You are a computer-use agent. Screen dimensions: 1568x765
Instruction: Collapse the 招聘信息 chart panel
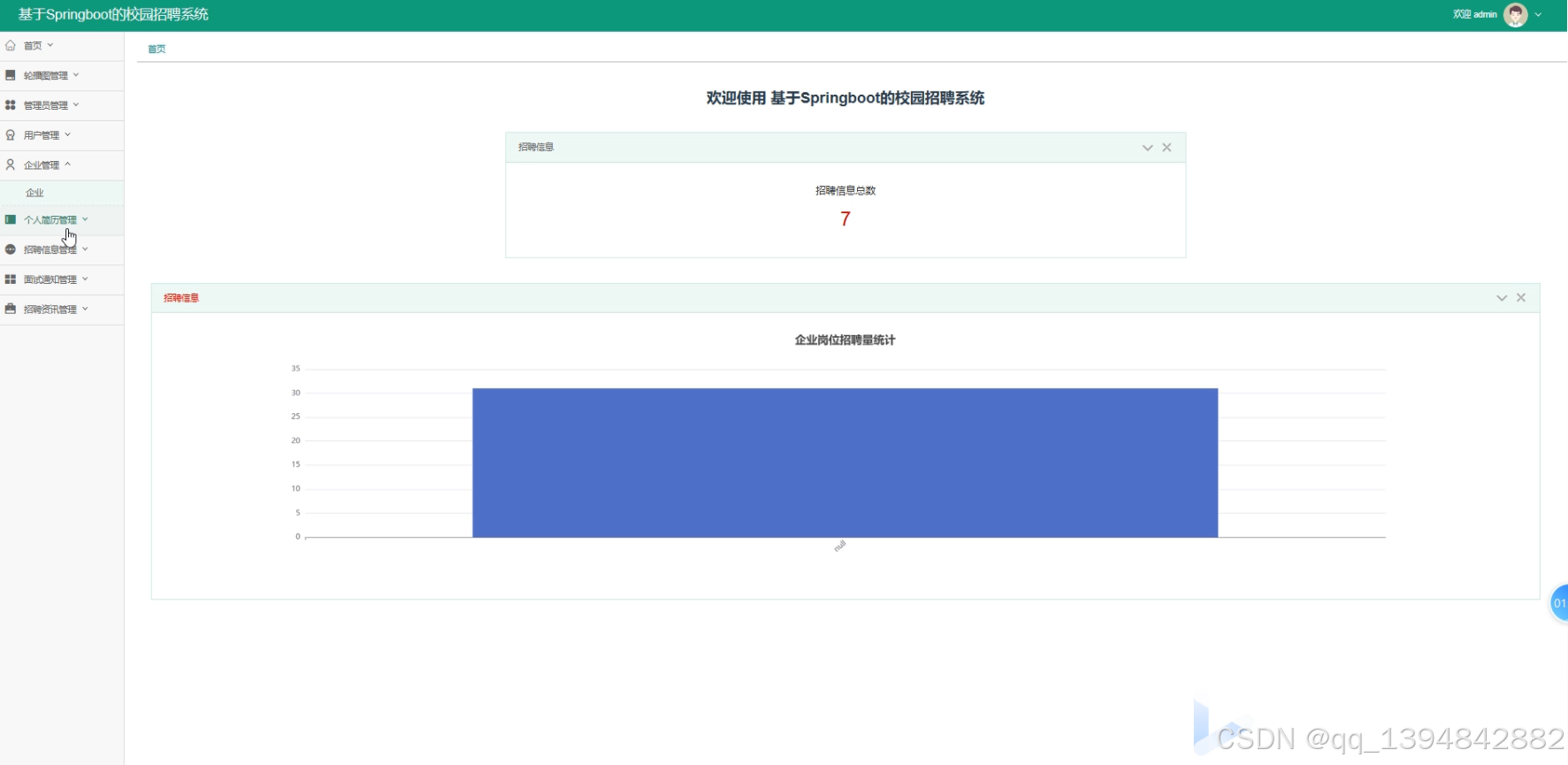1502,298
